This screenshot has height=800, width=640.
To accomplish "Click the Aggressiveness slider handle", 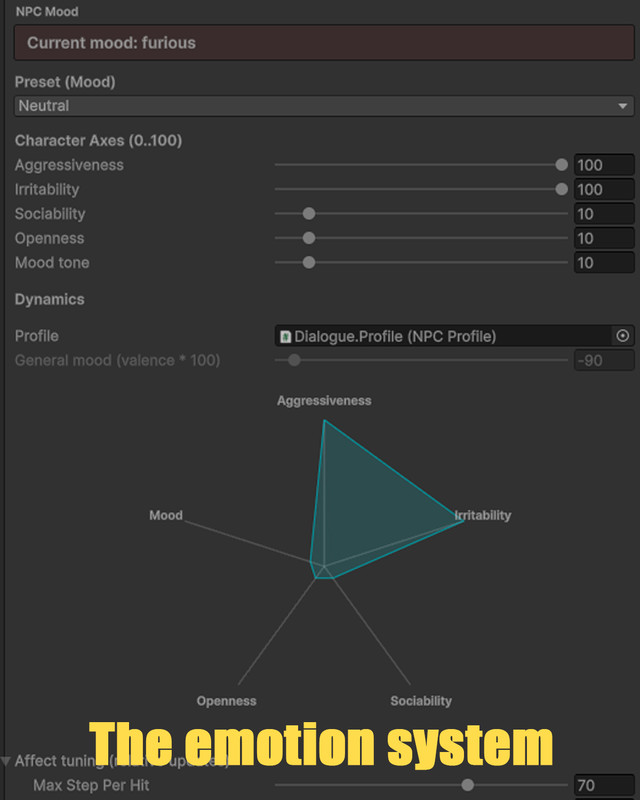I will pos(561,165).
